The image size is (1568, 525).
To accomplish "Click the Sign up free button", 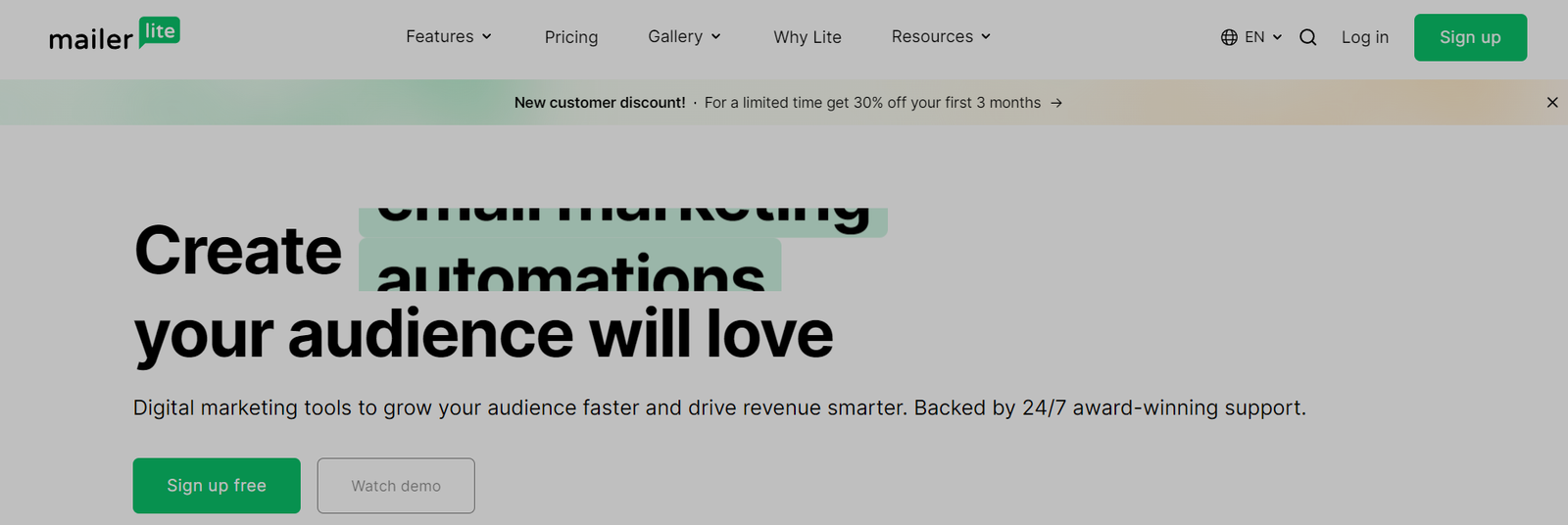I will click(217, 486).
